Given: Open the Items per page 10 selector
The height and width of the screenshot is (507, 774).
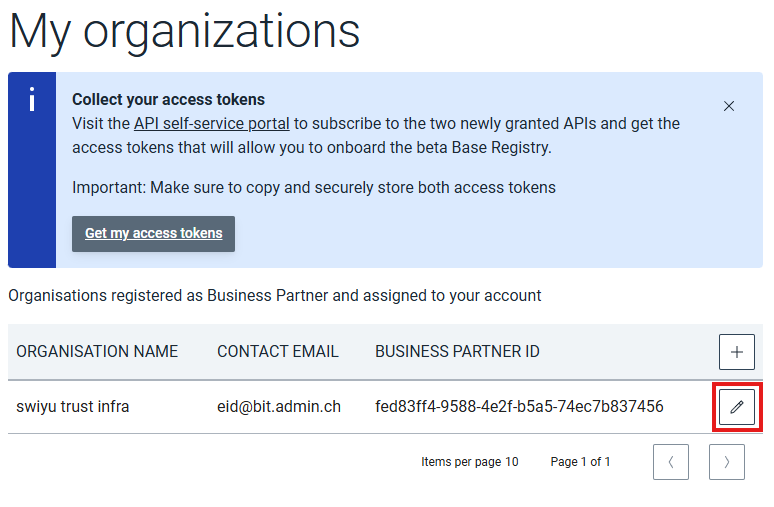Looking at the screenshot, I should click(469, 462).
